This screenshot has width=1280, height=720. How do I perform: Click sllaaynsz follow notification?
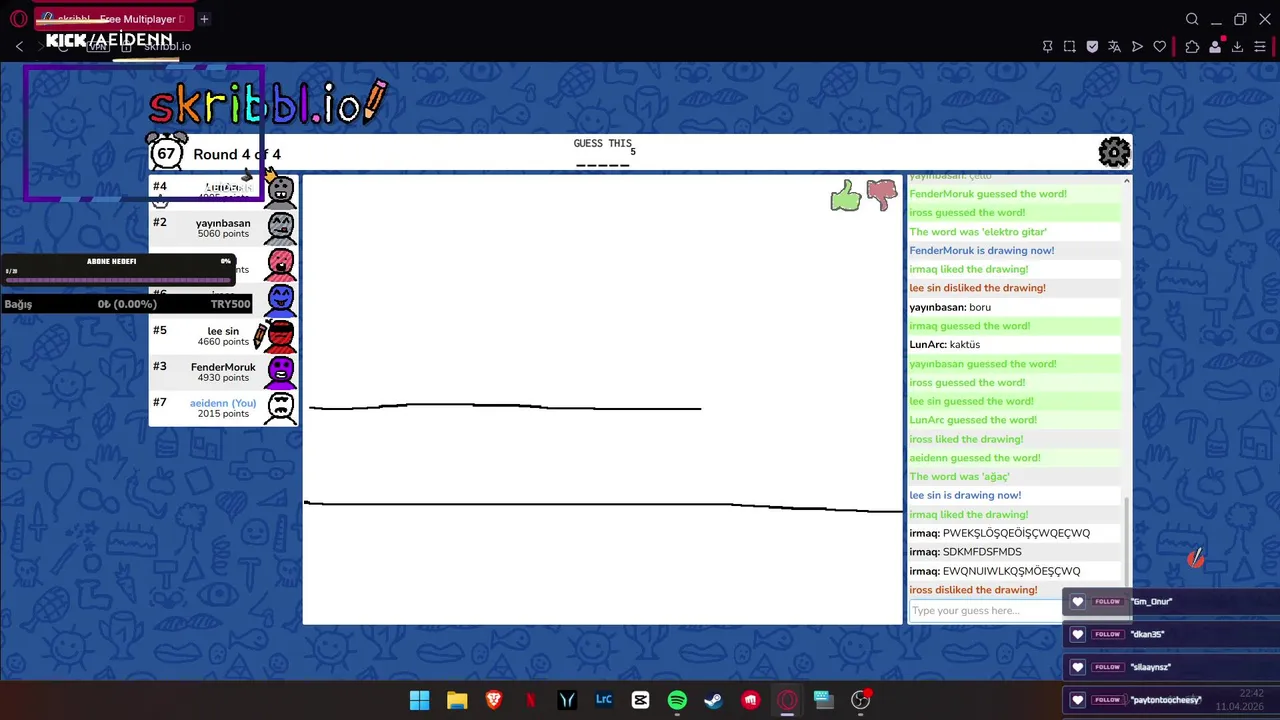[1171, 667]
